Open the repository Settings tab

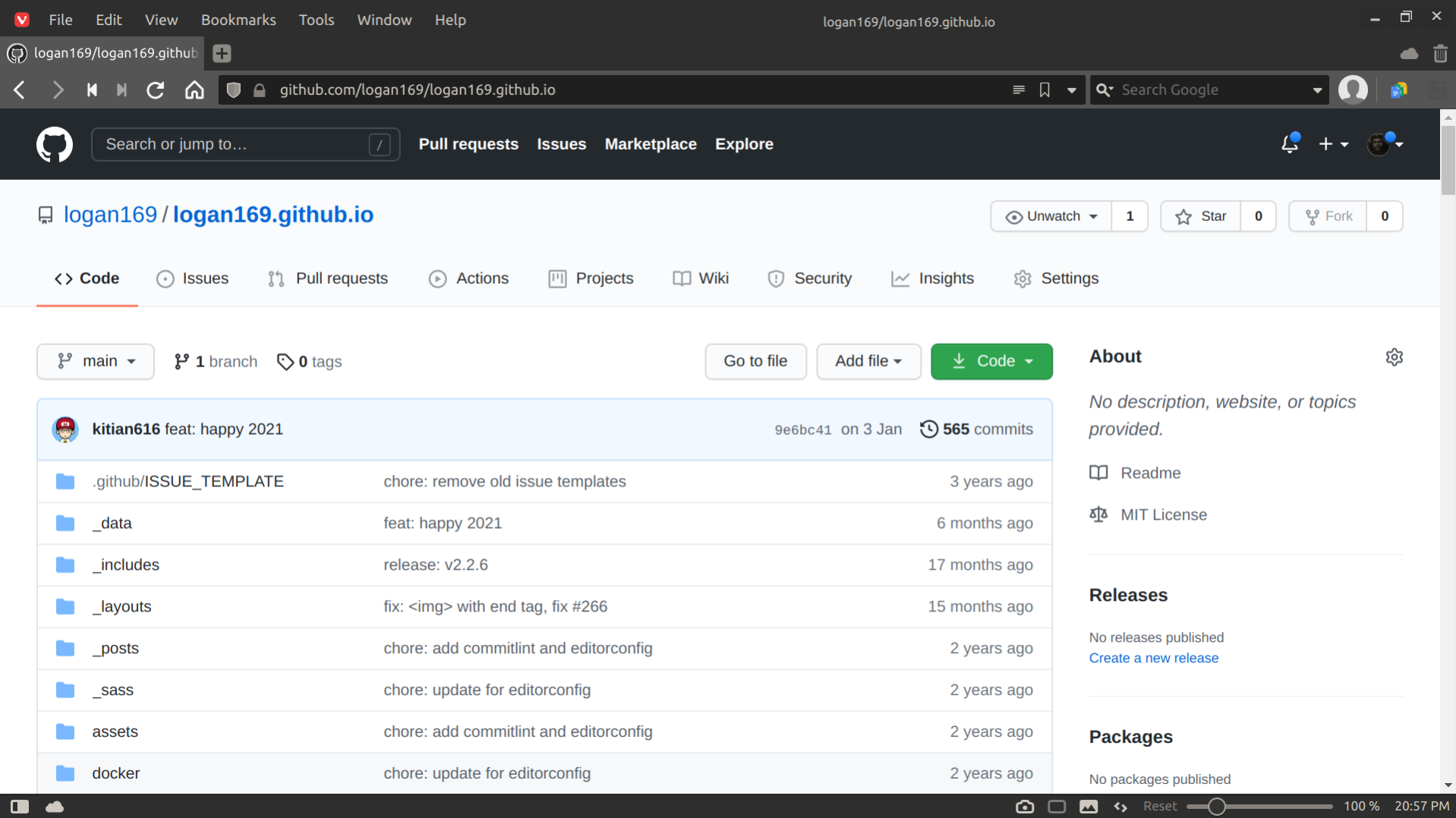pos(1056,278)
